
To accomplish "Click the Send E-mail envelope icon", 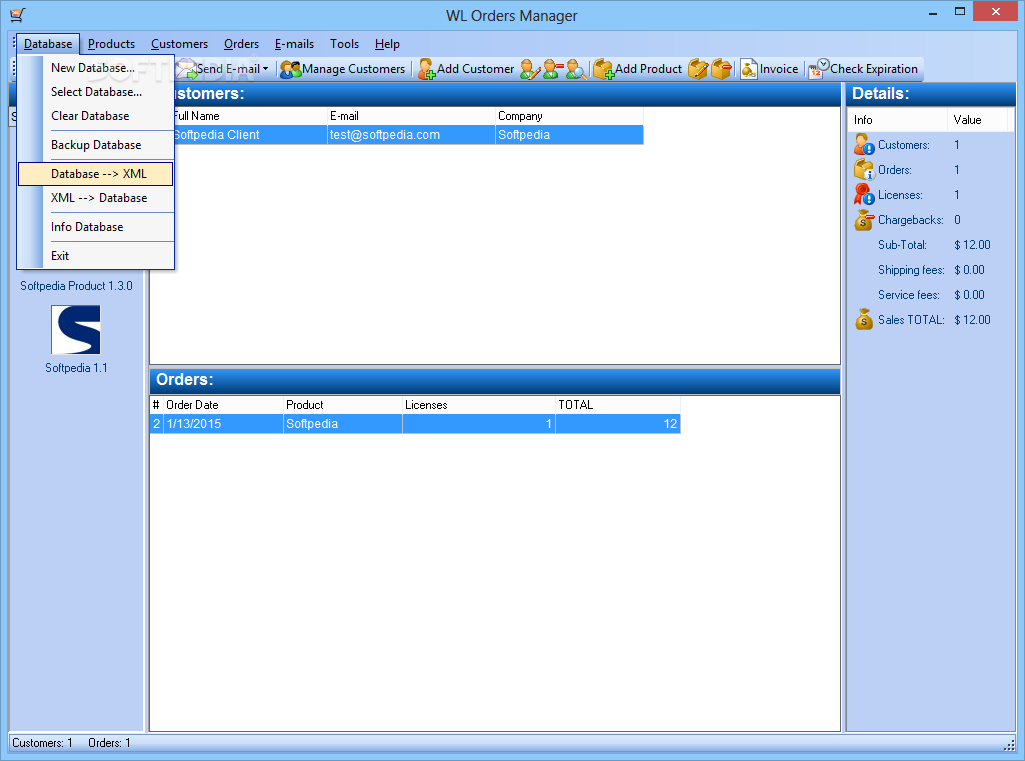I will [186, 69].
